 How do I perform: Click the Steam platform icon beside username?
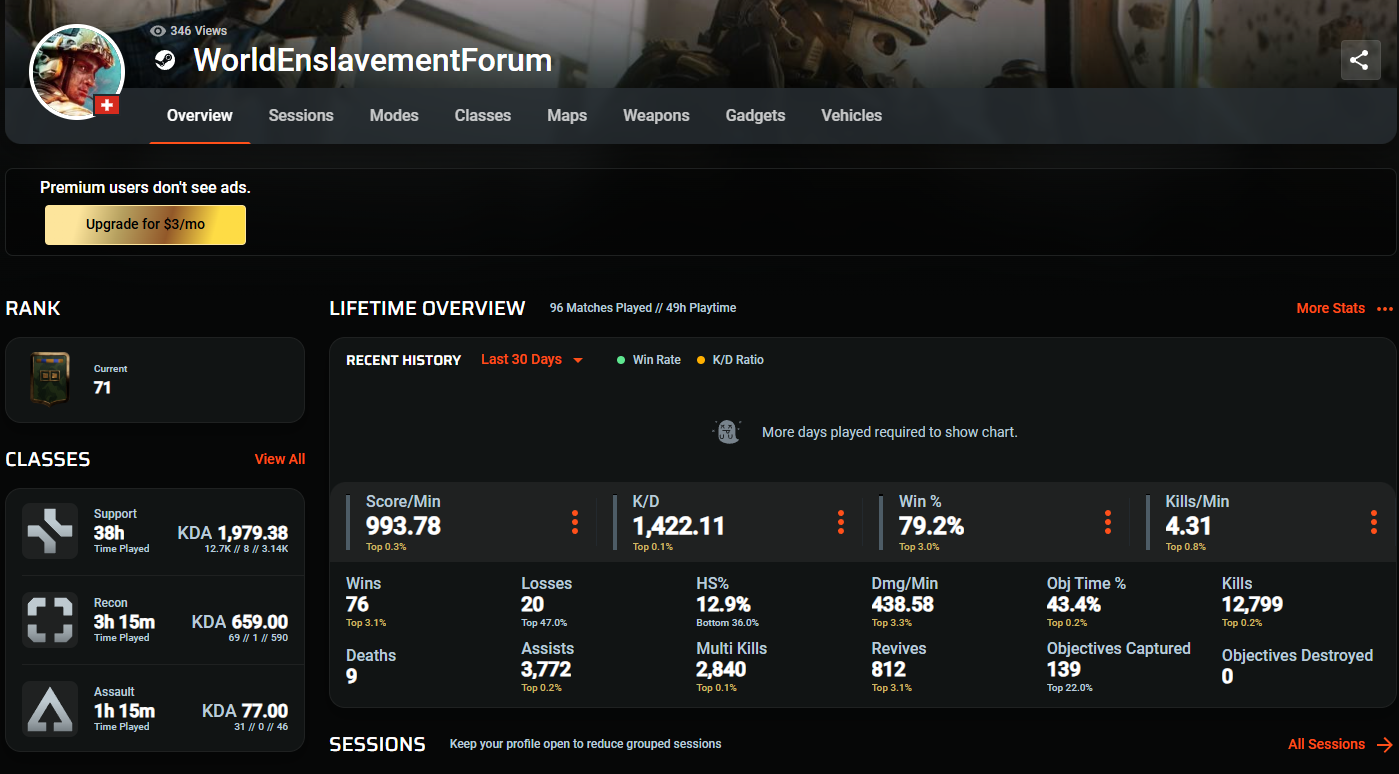coord(165,61)
